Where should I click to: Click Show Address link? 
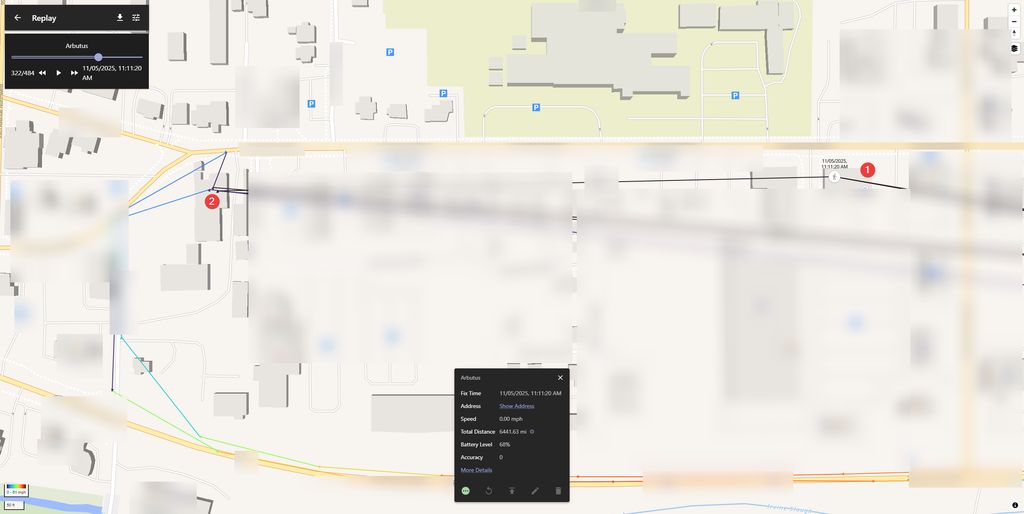tap(517, 406)
